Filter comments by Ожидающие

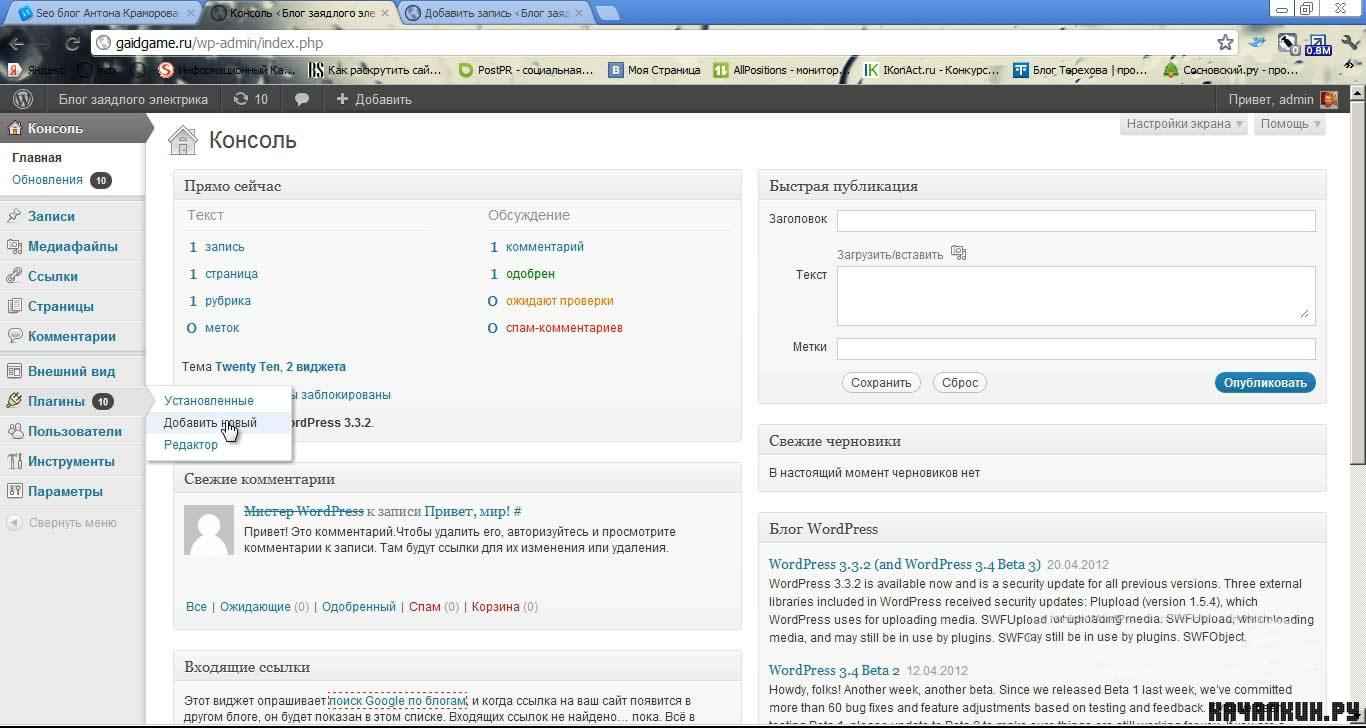click(x=255, y=607)
